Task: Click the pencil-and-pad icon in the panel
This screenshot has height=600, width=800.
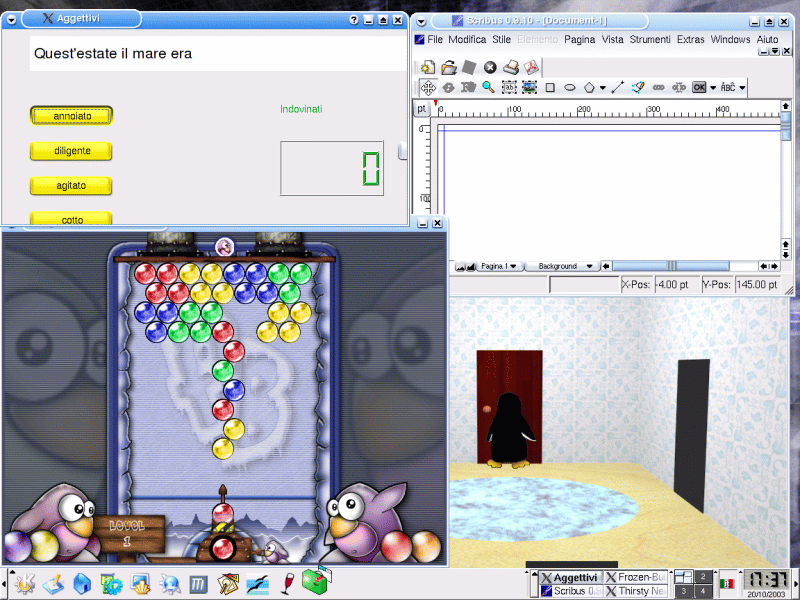Action: pyautogui.click(x=53, y=584)
